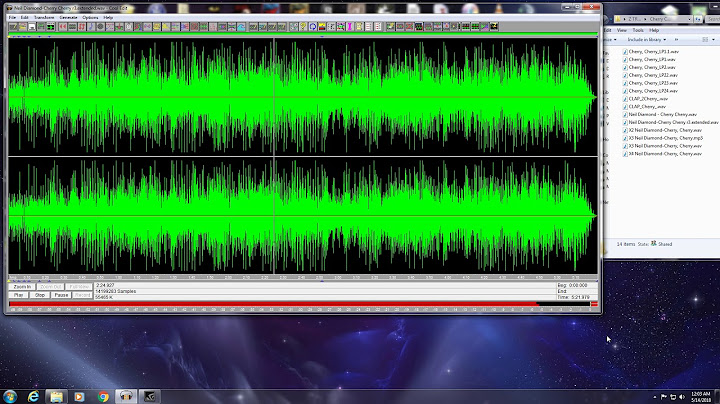The height and width of the screenshot is (404, 720).
Task: Open the Options menu
Action: [x=90, y=17]
